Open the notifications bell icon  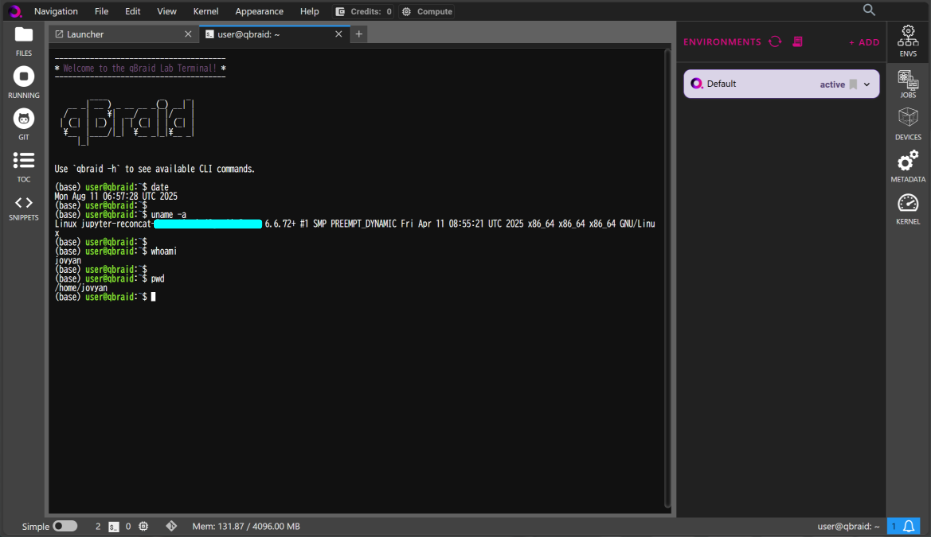(908, 526)
